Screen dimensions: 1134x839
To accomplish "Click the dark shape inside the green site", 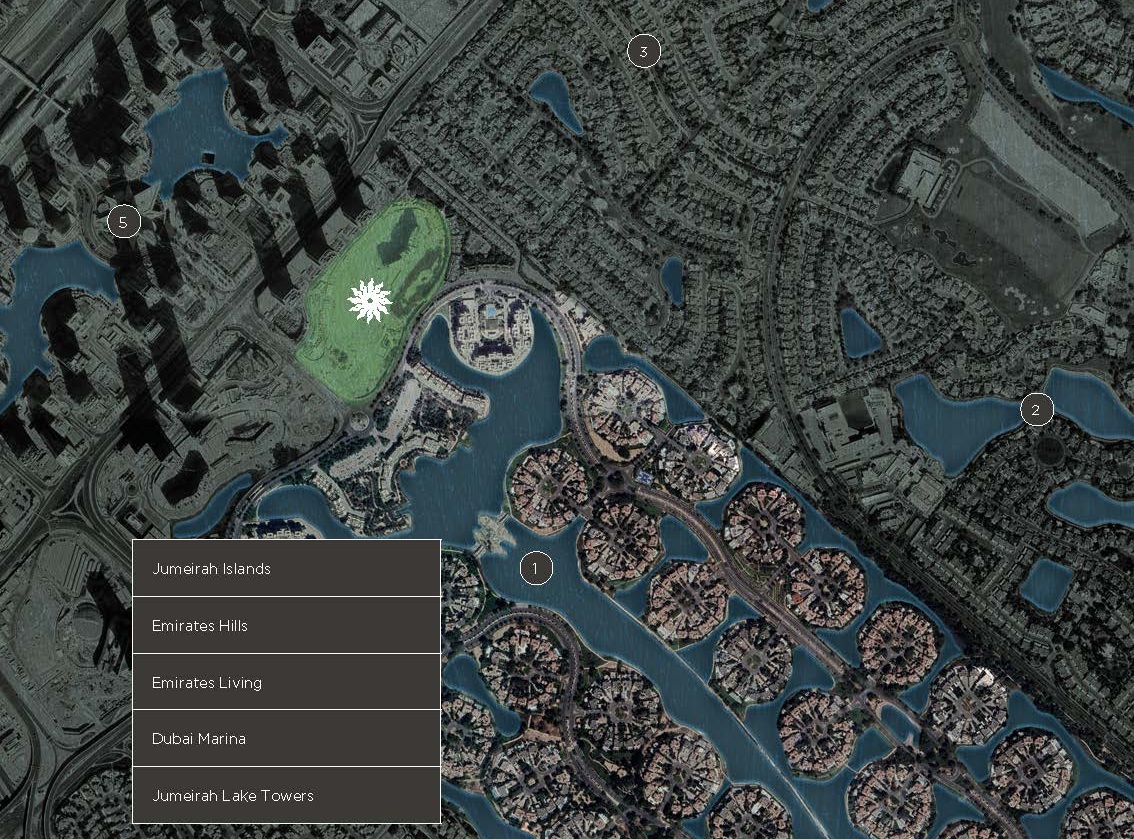I will 399,234.
